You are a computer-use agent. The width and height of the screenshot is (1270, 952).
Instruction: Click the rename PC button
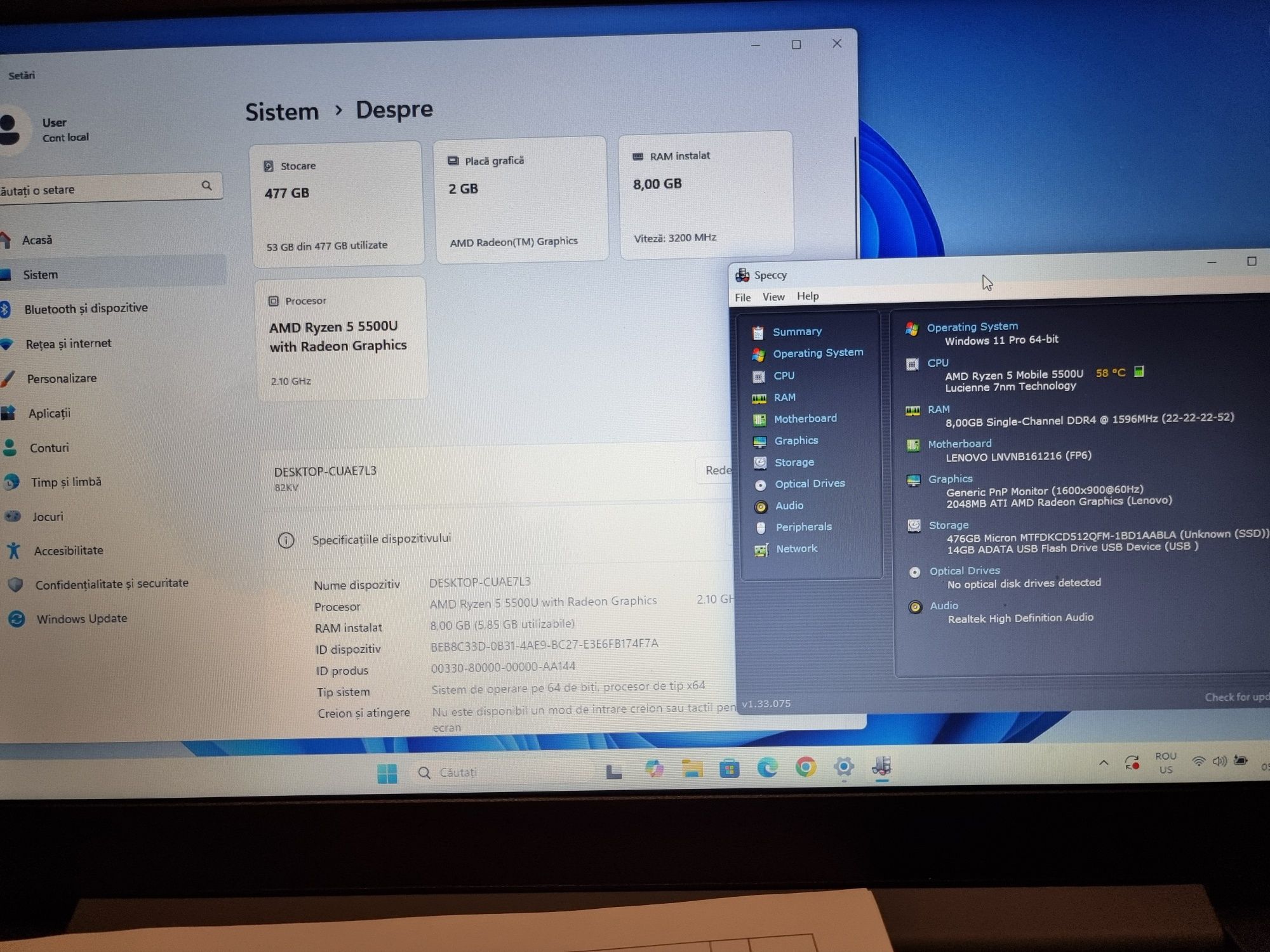(716, 470)
